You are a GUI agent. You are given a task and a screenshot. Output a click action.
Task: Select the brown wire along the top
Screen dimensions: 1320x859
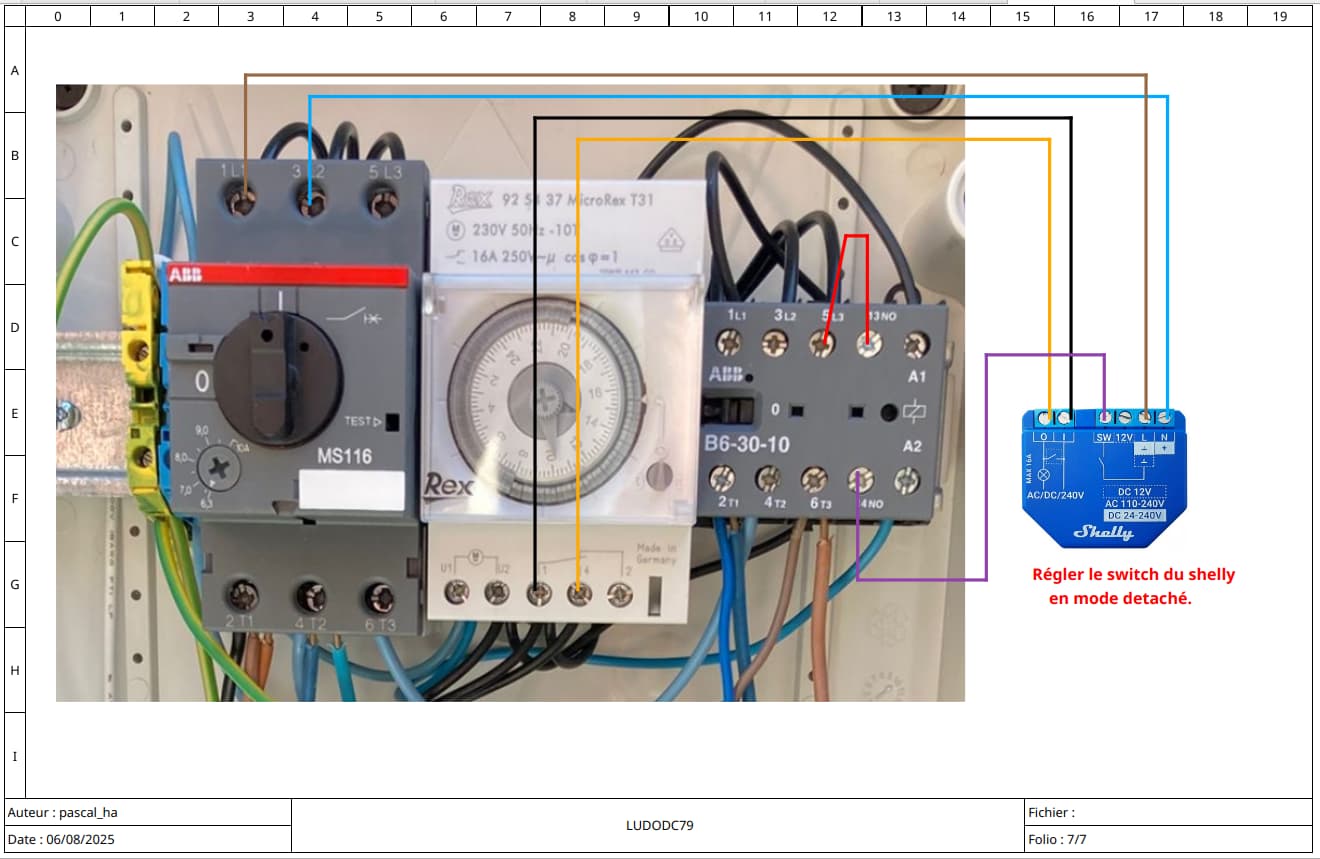pyautogui.click(x=700, y=75)
